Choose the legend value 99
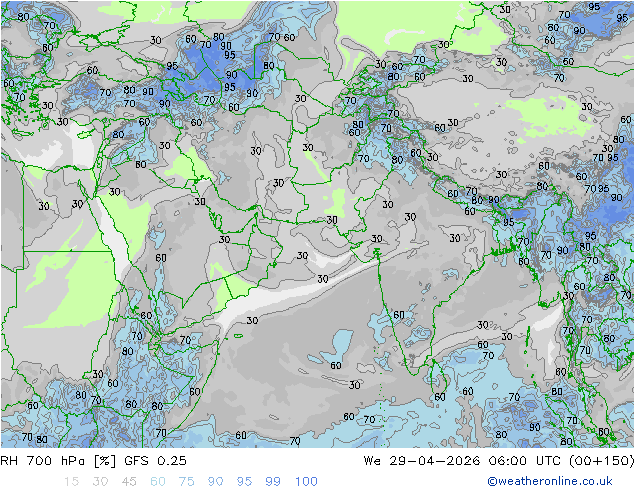634x490 pixels. tap(273, 481)
